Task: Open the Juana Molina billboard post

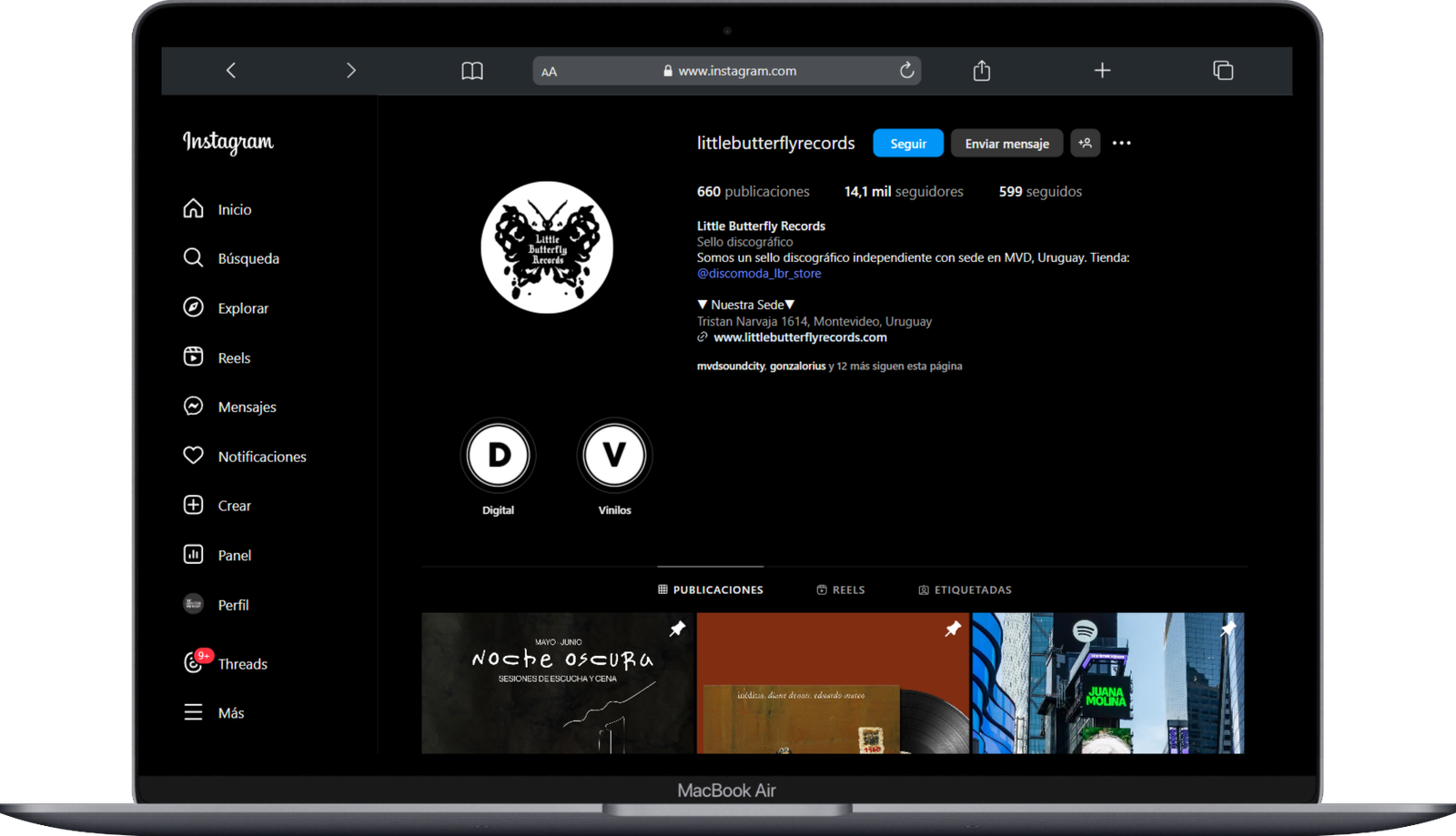Action: (1107, 683)
